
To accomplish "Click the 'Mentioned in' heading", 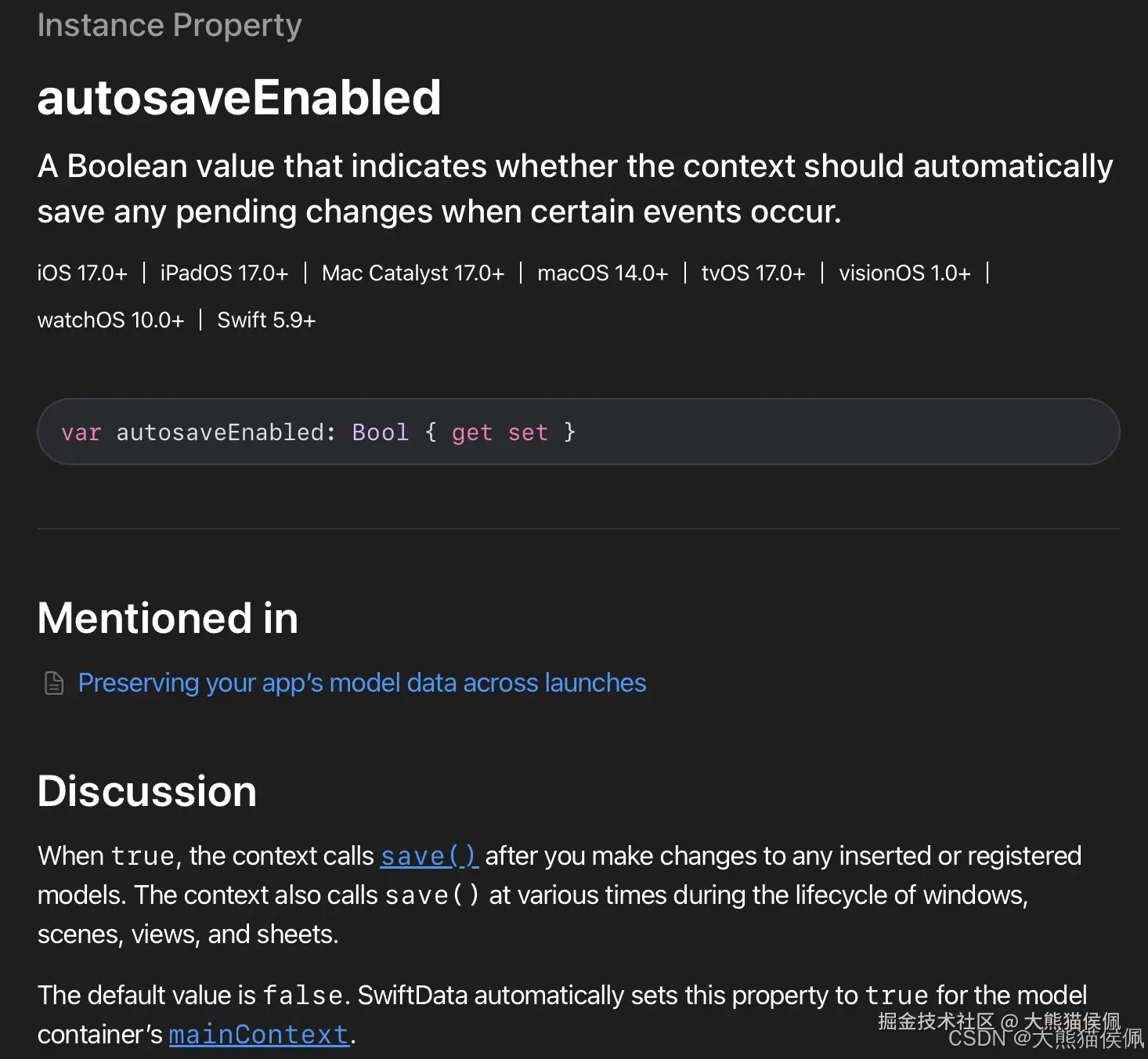I will pos(168,618).
